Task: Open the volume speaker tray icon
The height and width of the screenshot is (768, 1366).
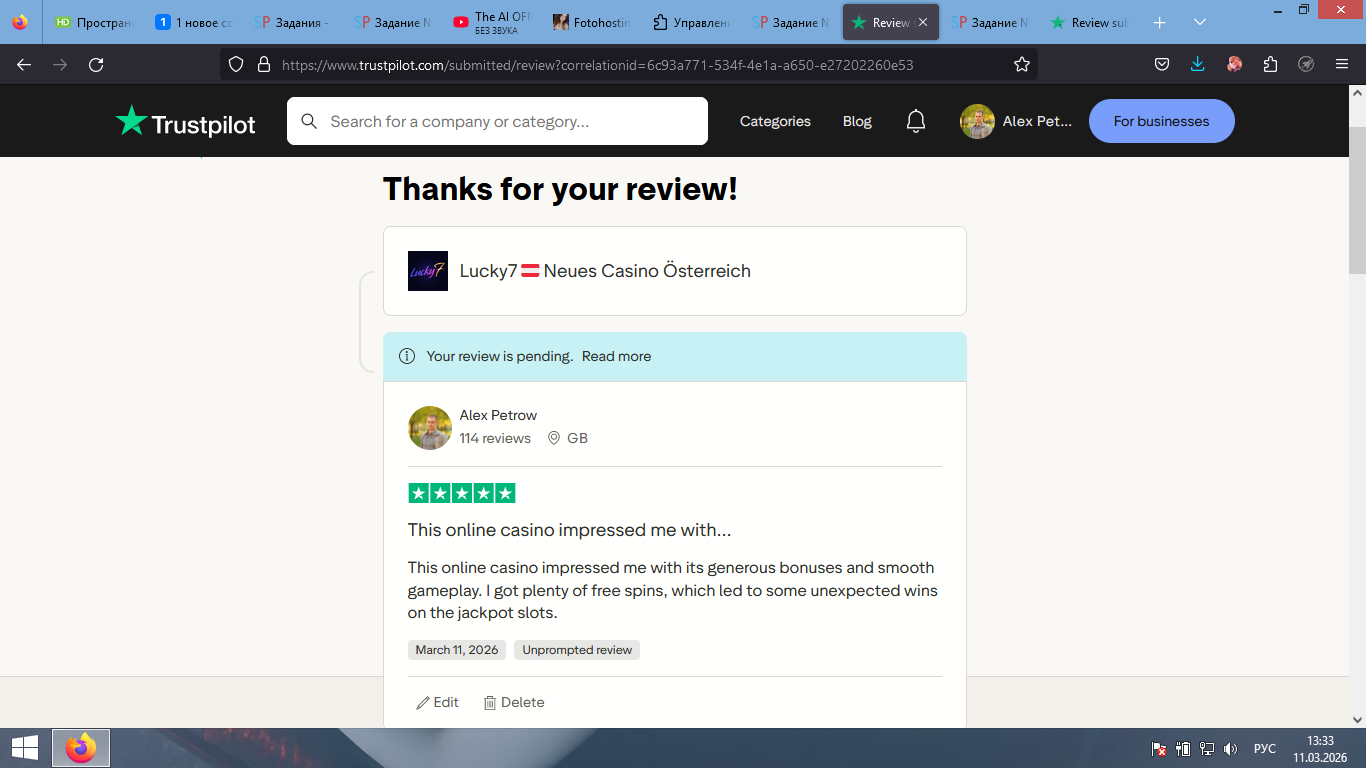Action: click(x=1231, y=748)
